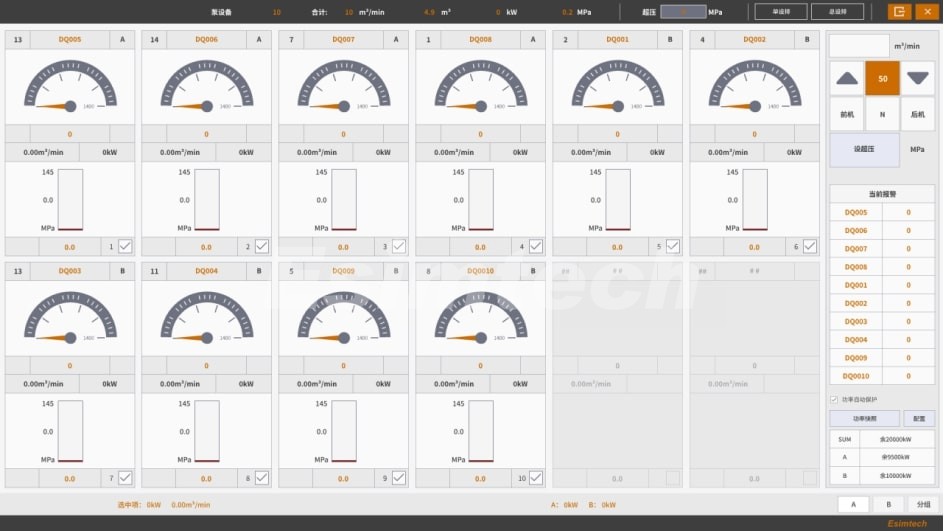
Task: Click the DQ0010 pump speed gauge
Action: click(x=480, y=319)
